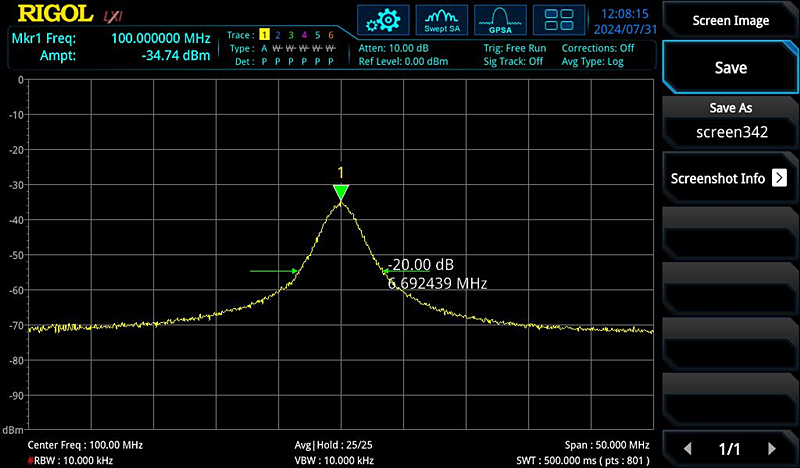Screen dimensions: 800x468
Task: Click the -20.00 dB bandwidth readout
Action: point(420,264)
